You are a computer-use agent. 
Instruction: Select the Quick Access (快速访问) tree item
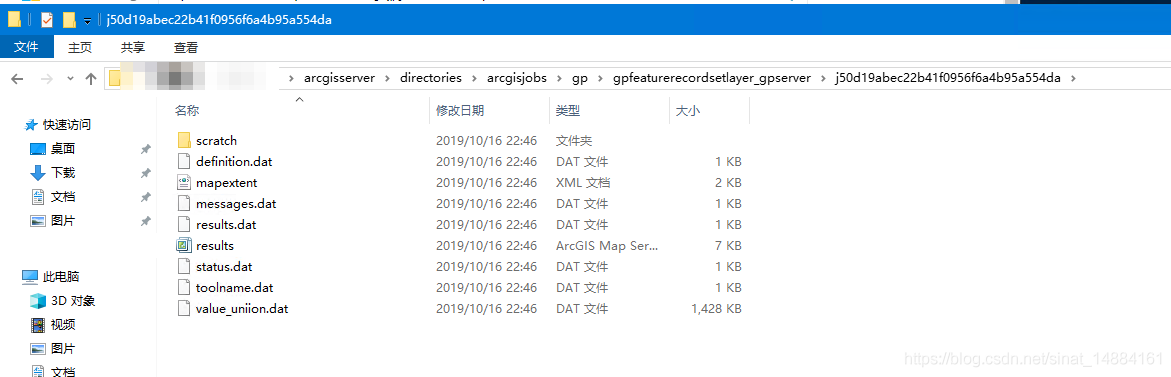[x=66, y=125]
